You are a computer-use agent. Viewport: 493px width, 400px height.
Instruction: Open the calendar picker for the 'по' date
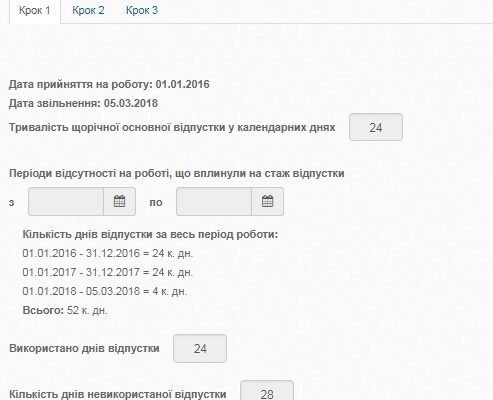click(267, 201)
